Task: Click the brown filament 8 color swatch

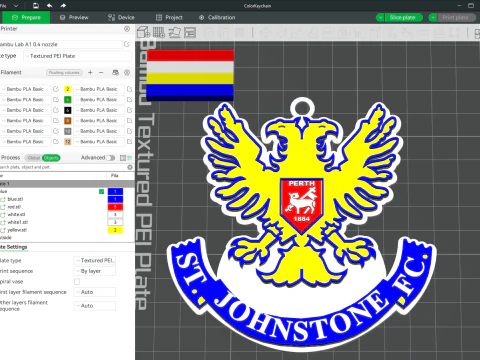Action: 68,121
